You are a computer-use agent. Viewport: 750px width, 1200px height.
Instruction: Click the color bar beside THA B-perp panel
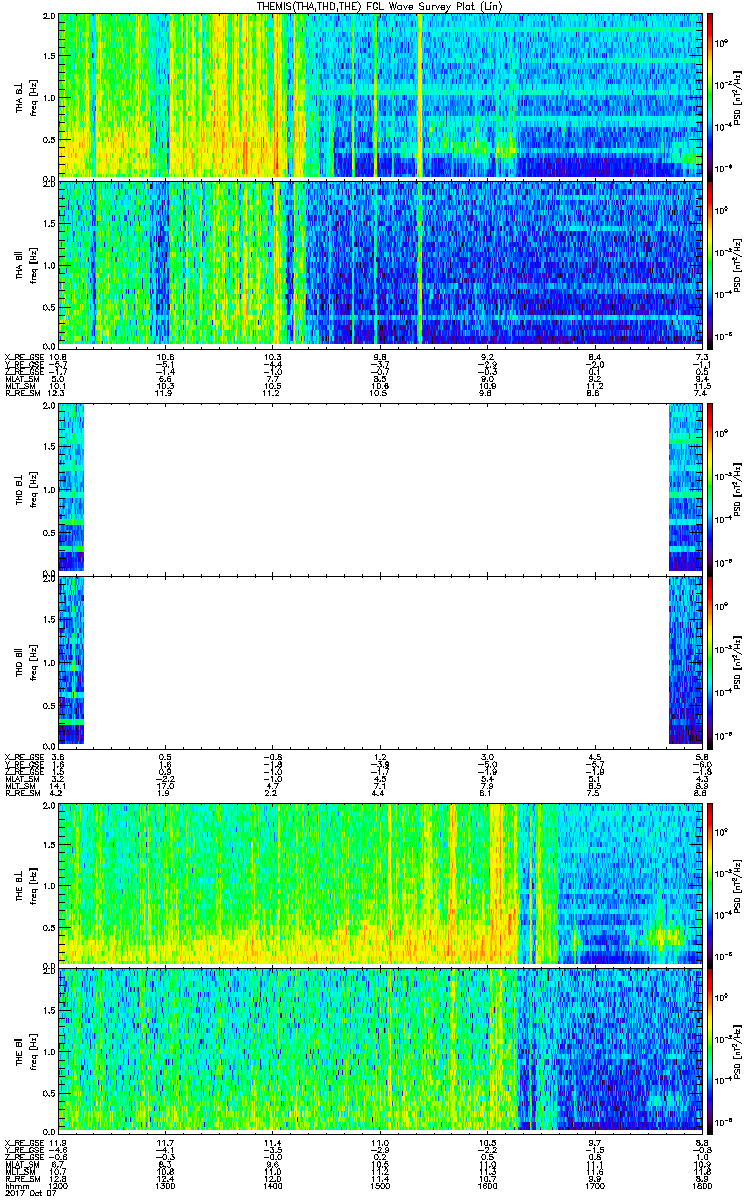(711, 95)
